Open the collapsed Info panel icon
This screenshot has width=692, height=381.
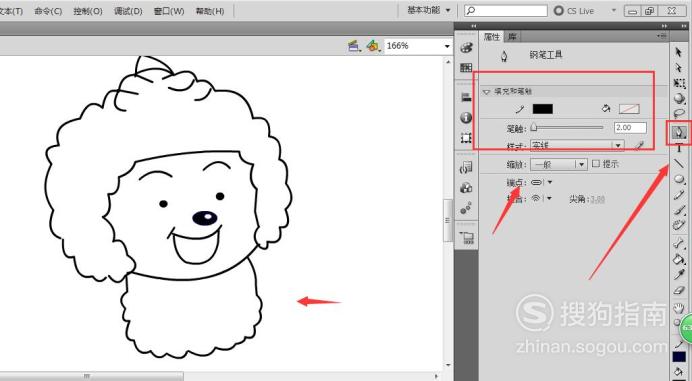pos(466,117)
